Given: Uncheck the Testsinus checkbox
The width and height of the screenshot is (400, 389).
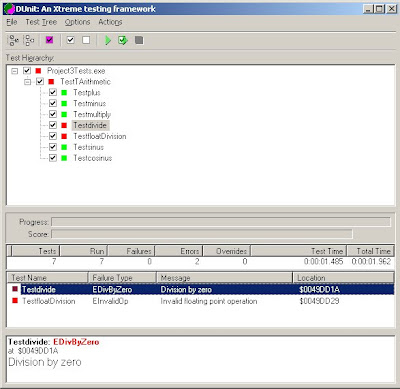Looking at the screenshot, I should click(53, 147).
